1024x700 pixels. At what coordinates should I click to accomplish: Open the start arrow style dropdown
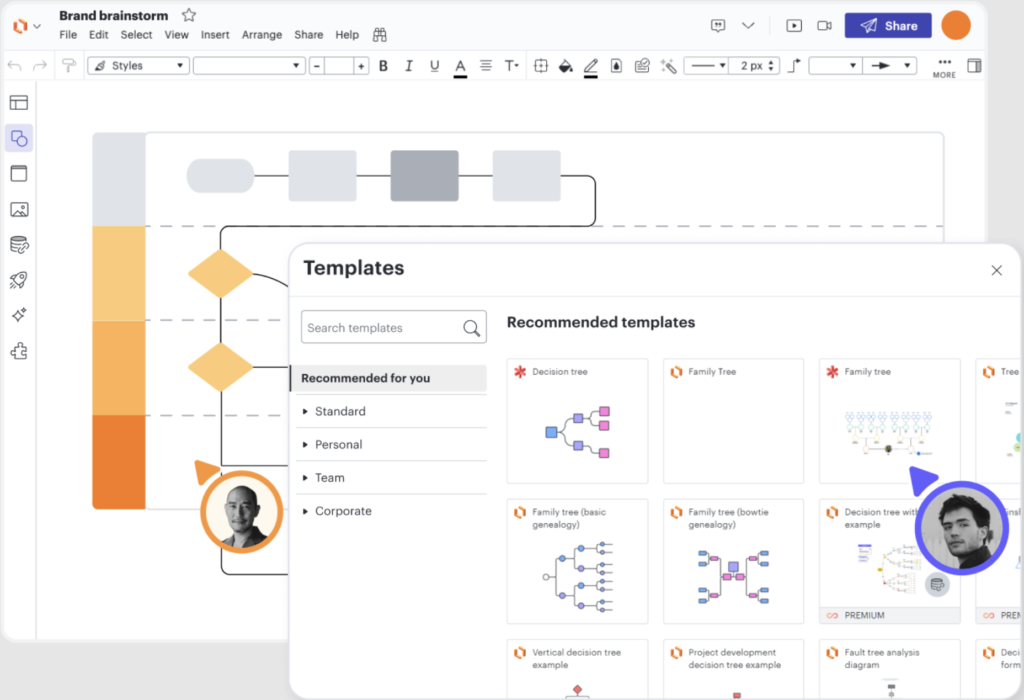[x=835, y=66]
